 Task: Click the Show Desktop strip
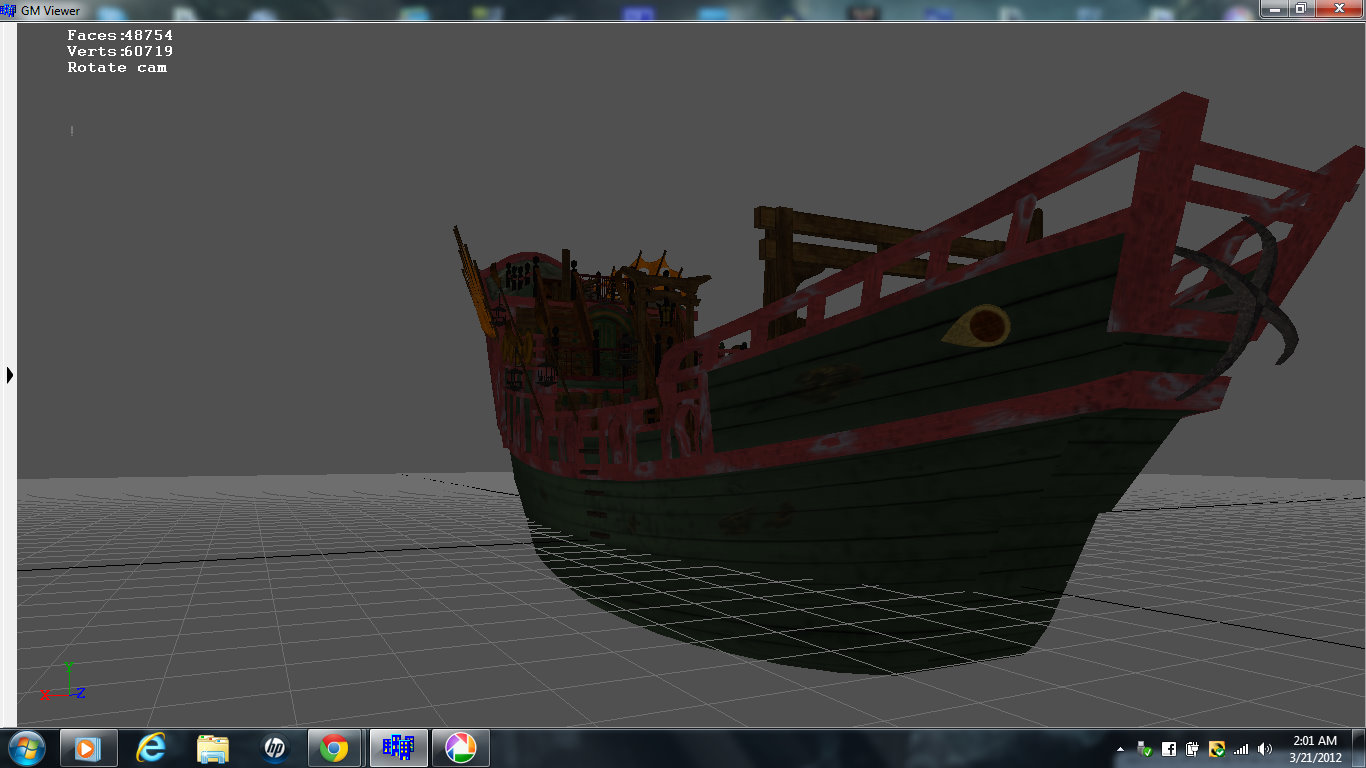(x=1359, y=748)
